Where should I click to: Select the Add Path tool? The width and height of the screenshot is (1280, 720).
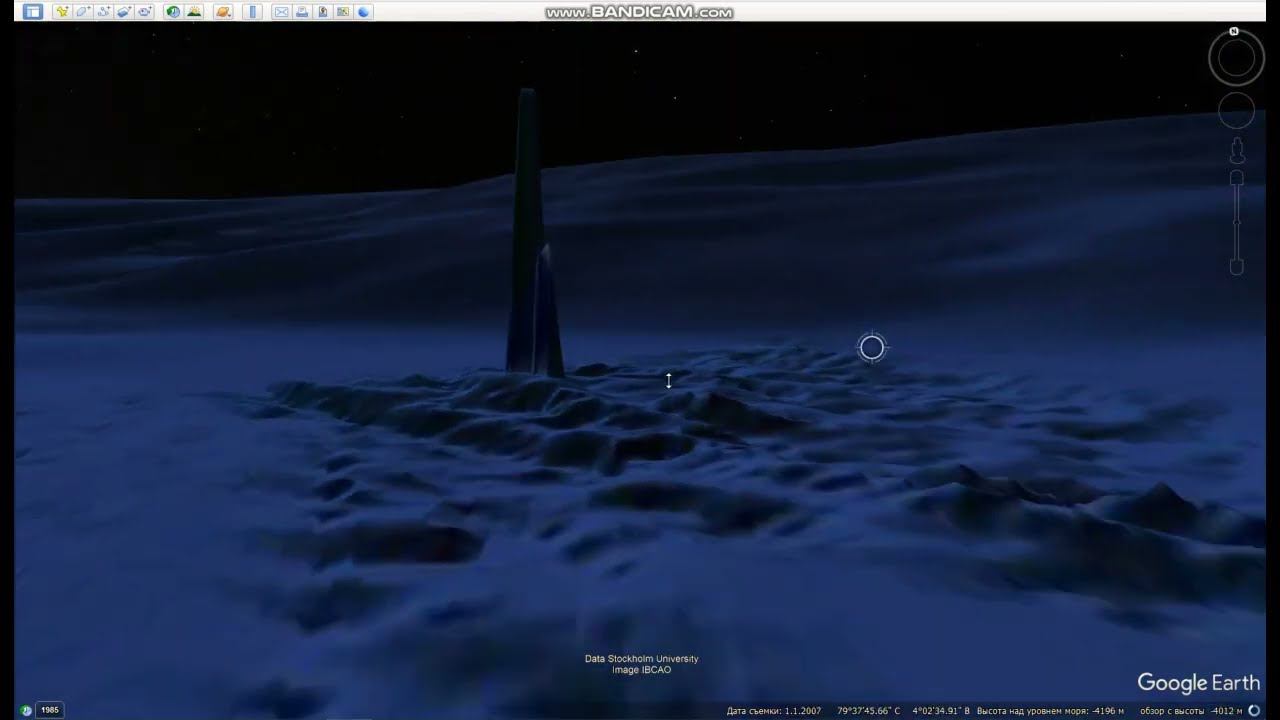click(x=104, y=12)
